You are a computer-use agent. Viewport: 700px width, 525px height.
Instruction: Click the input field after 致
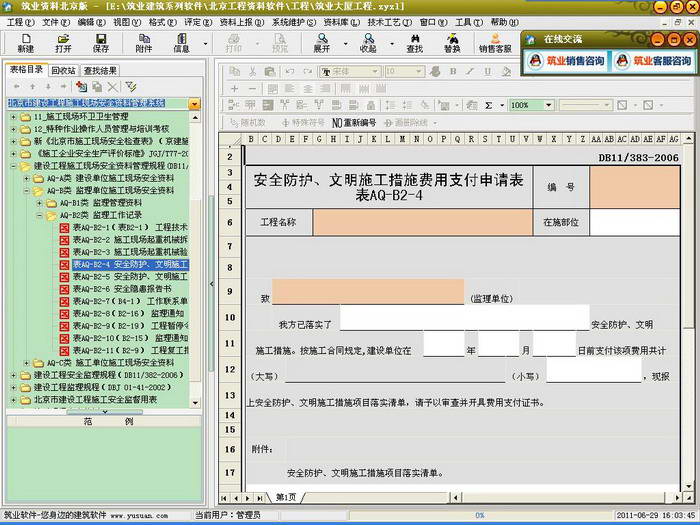point(368,292)
